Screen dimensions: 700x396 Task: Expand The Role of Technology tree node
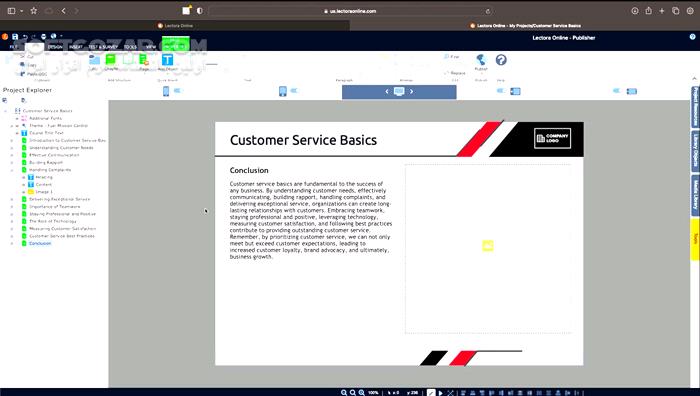(12, 221)
